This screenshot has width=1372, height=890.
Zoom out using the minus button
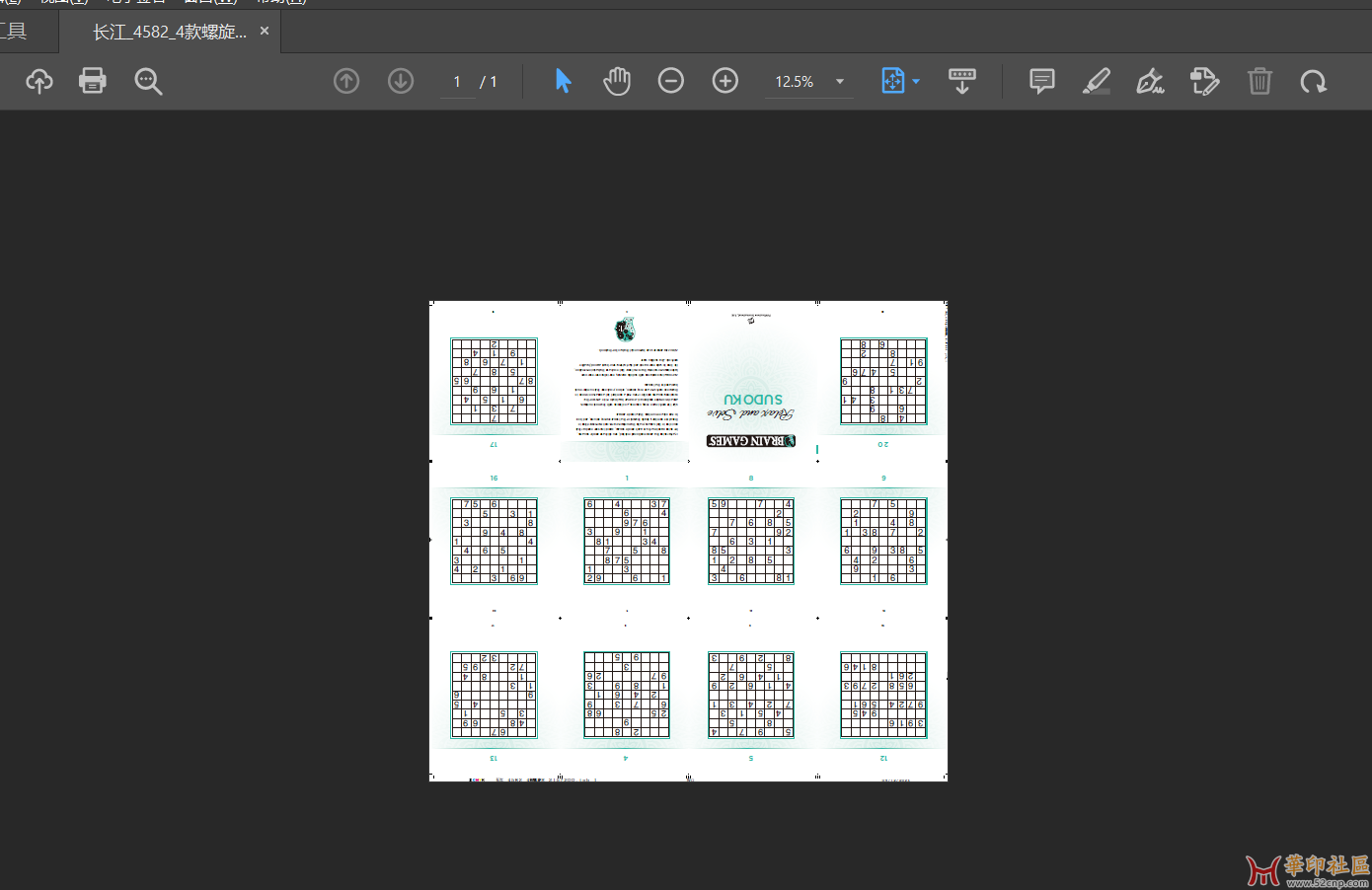tap(671, 81)
